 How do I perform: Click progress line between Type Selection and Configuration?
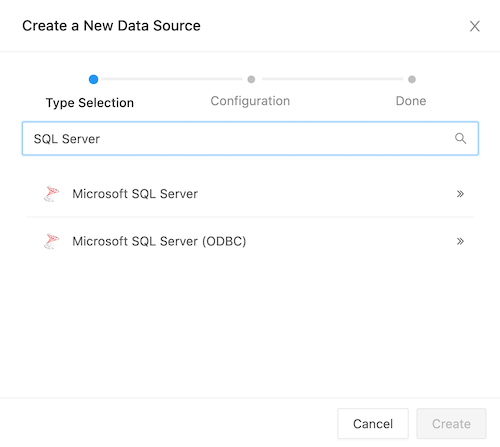(x=172, y=79)
